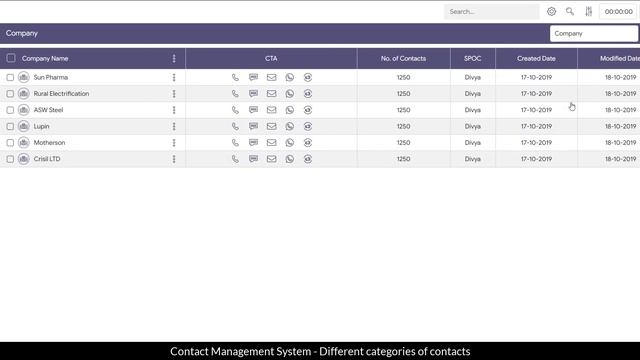Click the Company title in purple bar
Screen dimensions: 640x360
coord(22,33)
